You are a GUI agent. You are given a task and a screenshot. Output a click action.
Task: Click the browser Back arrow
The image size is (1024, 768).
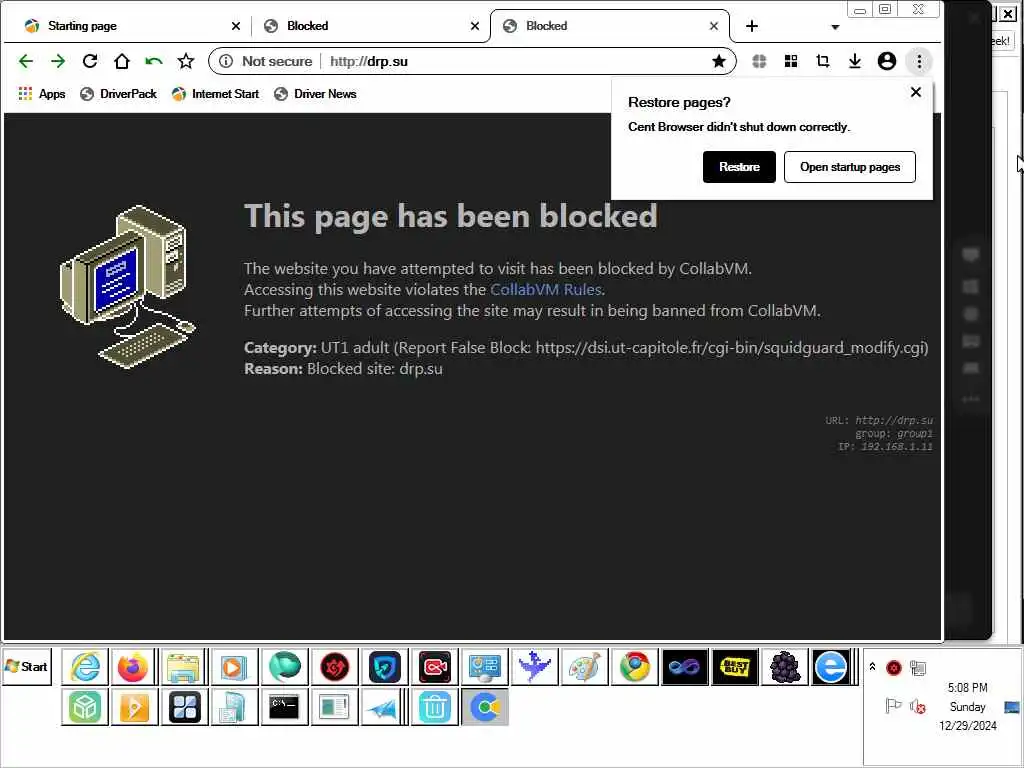25,61
